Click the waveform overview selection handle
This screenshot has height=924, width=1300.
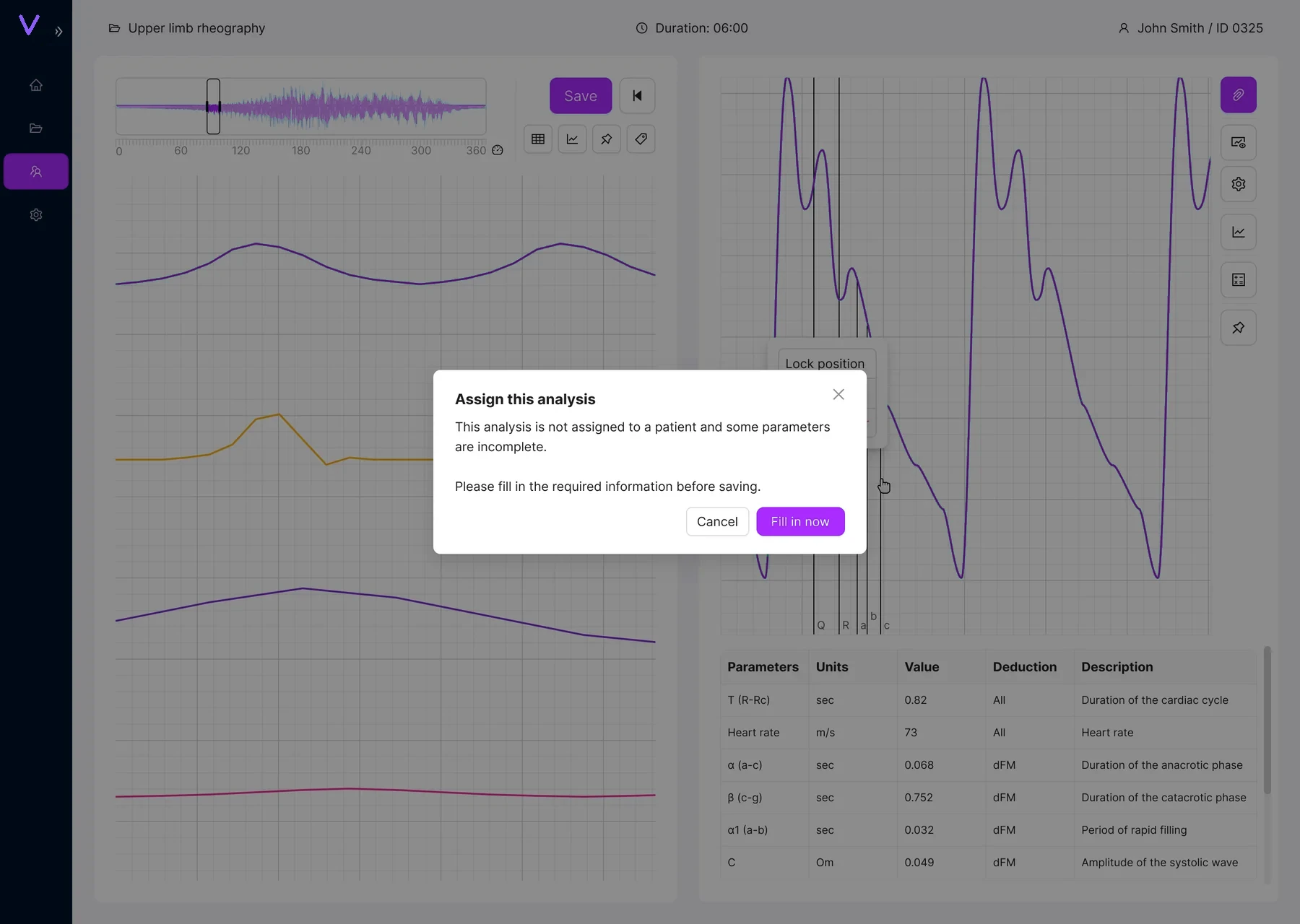pos(213,107)
